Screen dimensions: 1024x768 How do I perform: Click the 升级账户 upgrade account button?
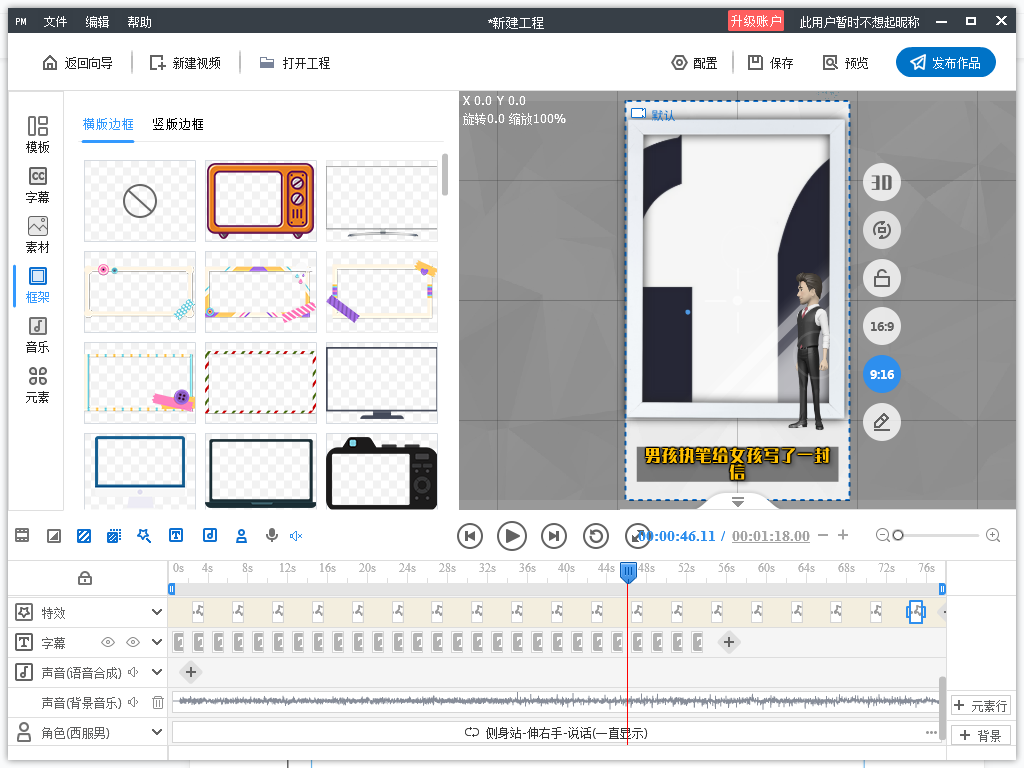coord(756,21)
